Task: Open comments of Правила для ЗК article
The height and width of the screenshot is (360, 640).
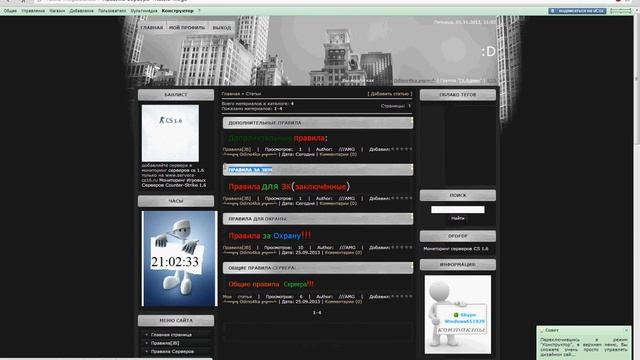Action: (x=338, y=203)
